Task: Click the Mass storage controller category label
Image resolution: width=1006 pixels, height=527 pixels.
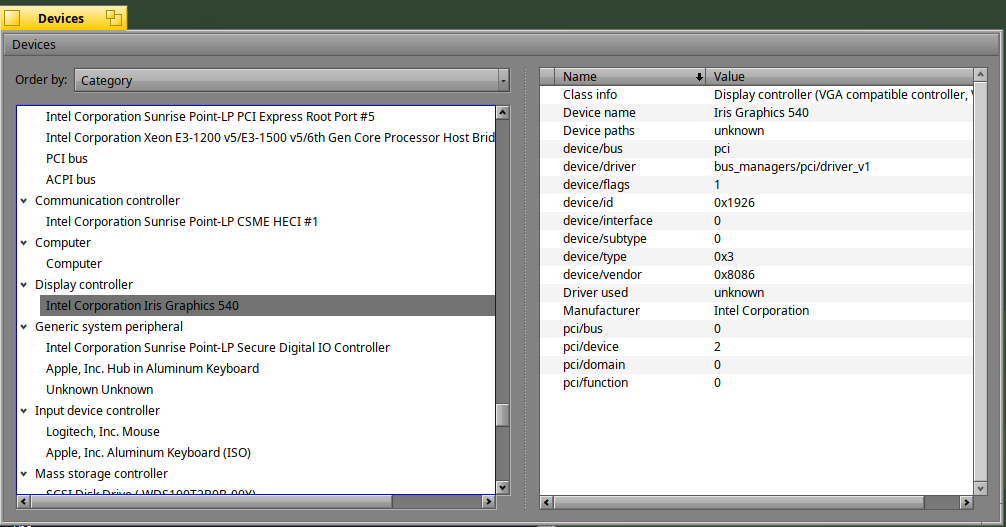Action: [x=101, y=474]
